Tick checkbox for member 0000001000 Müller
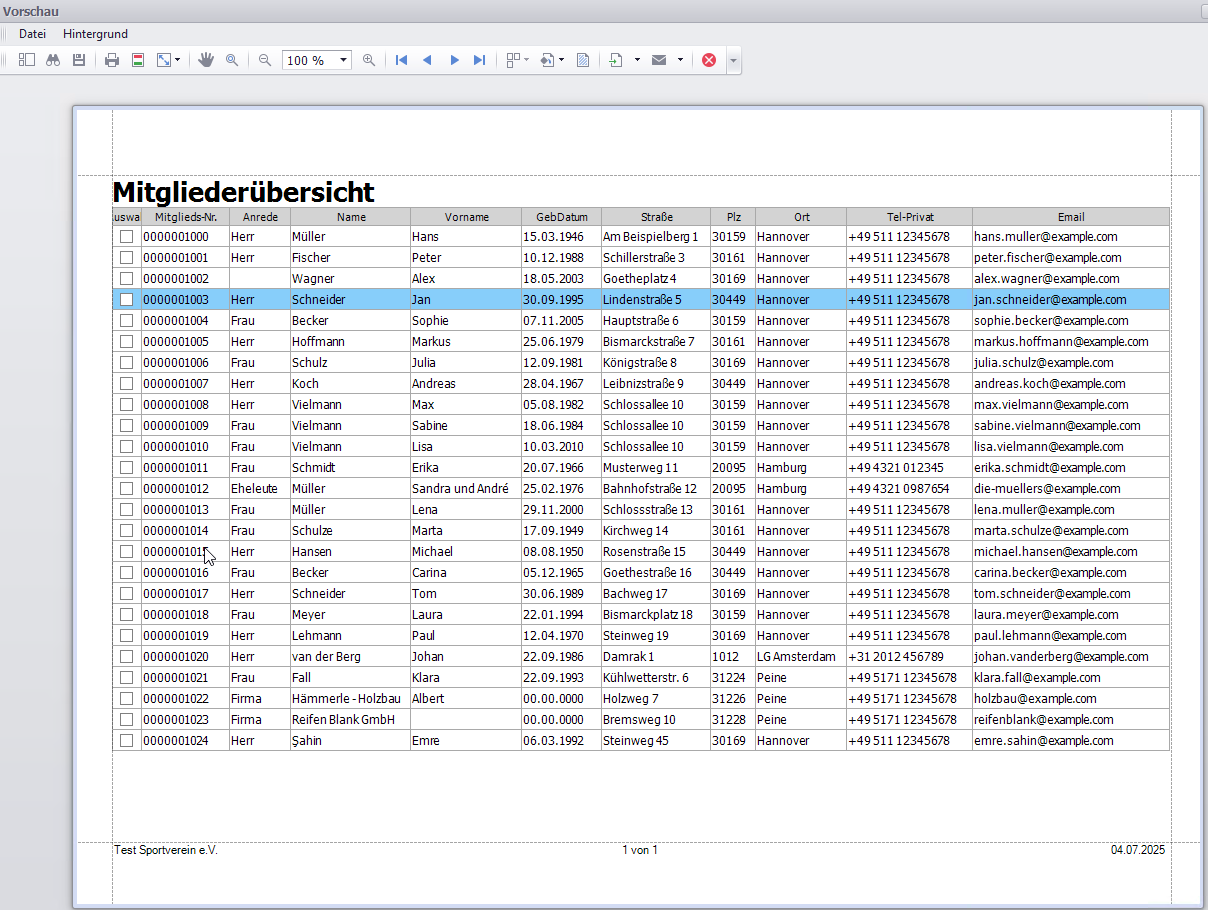This screenshot has height=910, width=1208. tap(127, 237)
